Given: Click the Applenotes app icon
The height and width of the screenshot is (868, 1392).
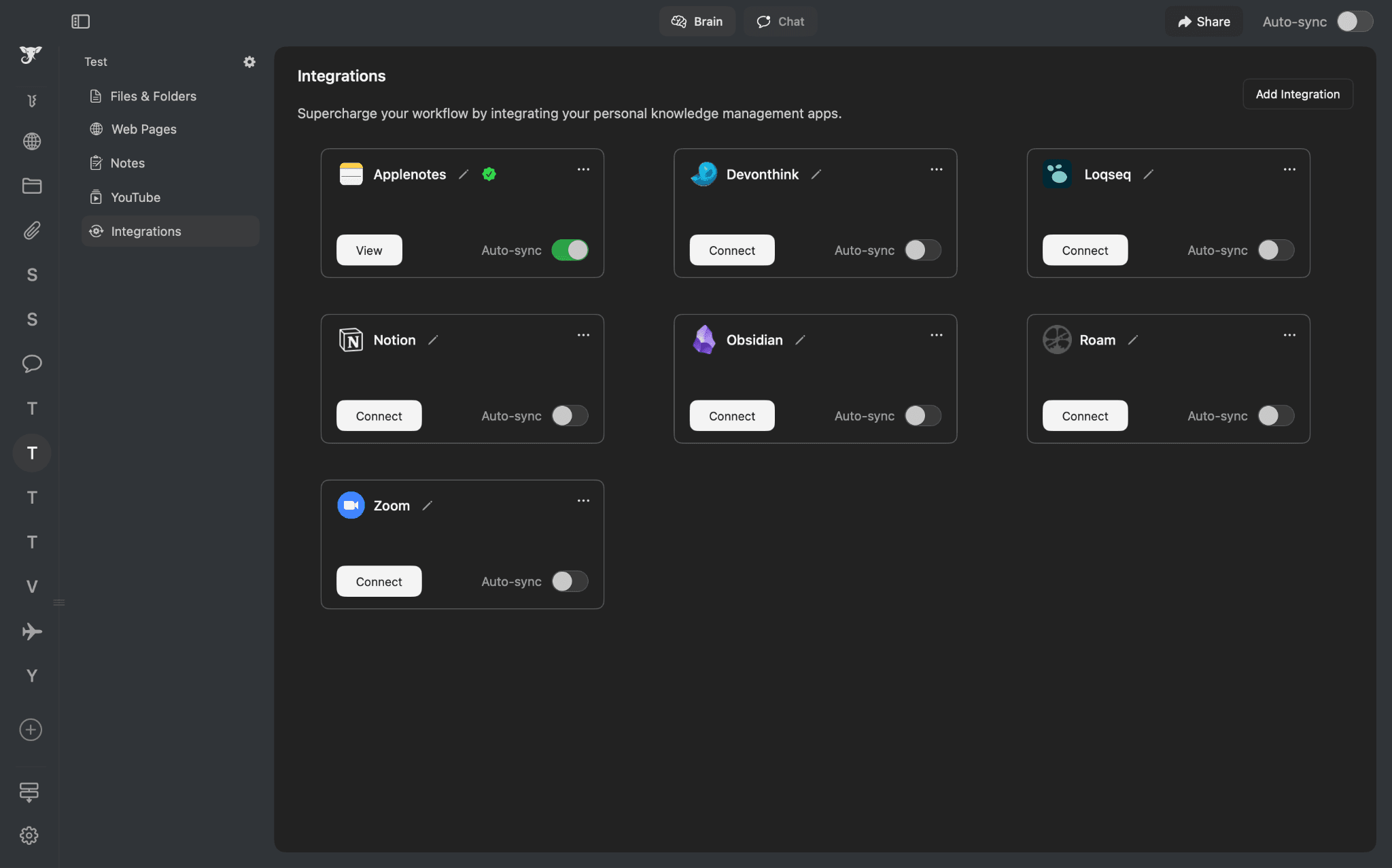Looking at the screenshot, I should [x=351, y=174].
